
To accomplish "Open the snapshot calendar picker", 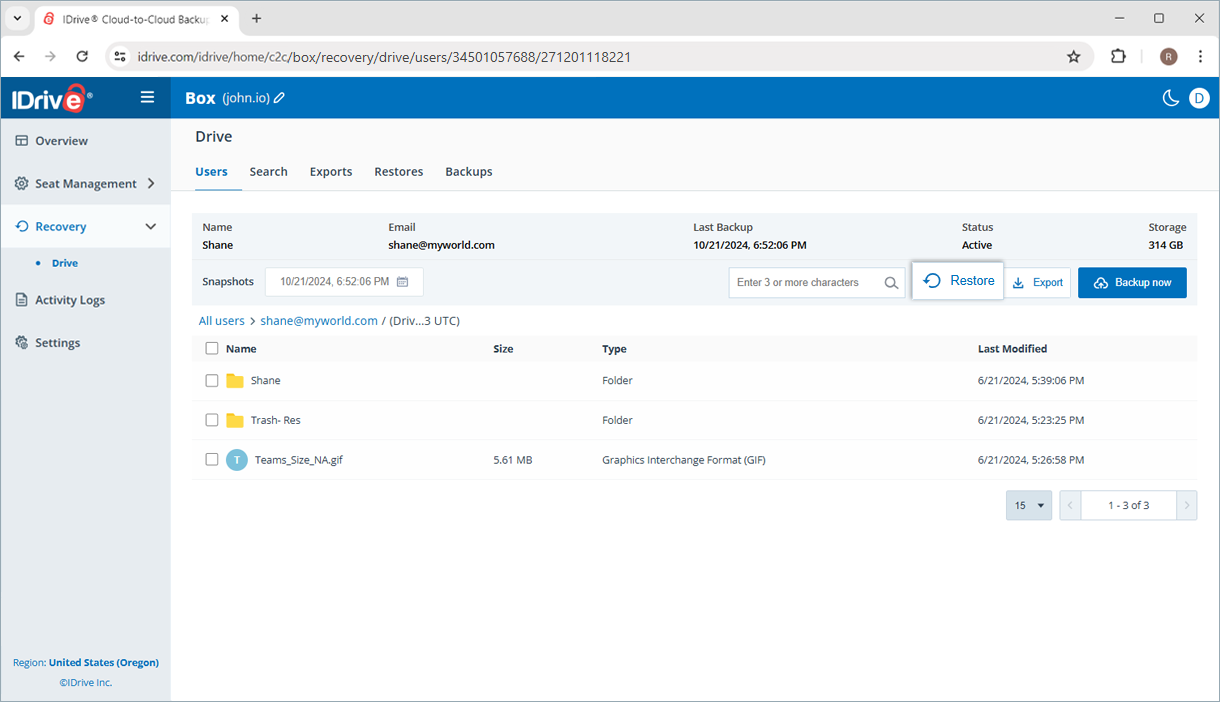I will pos(404,282).
